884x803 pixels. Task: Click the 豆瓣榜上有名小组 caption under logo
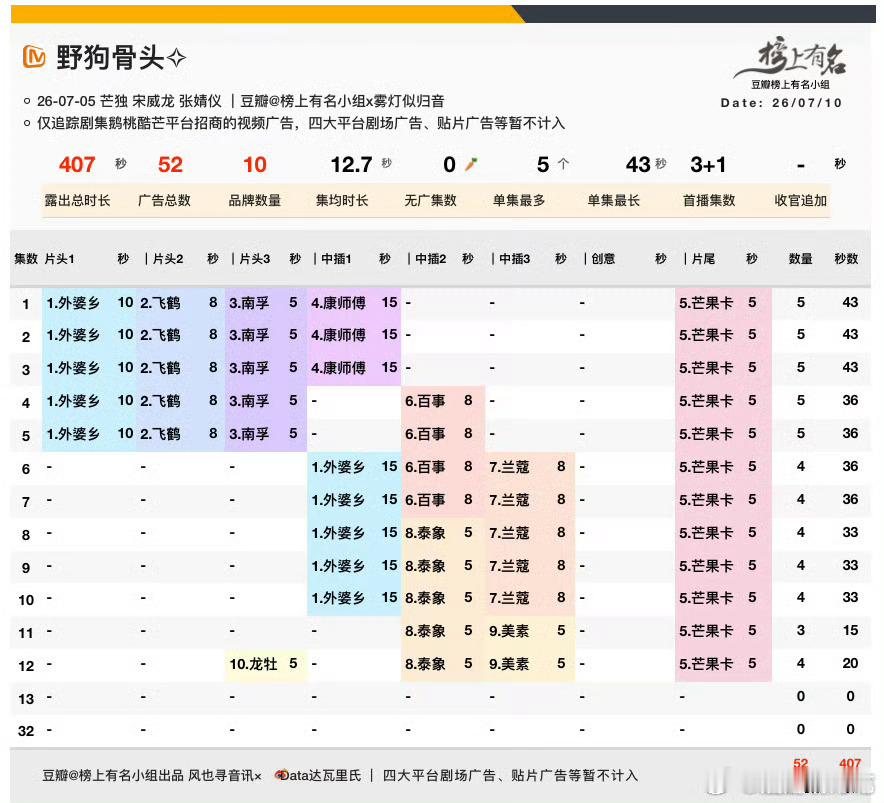coord(790,85)
